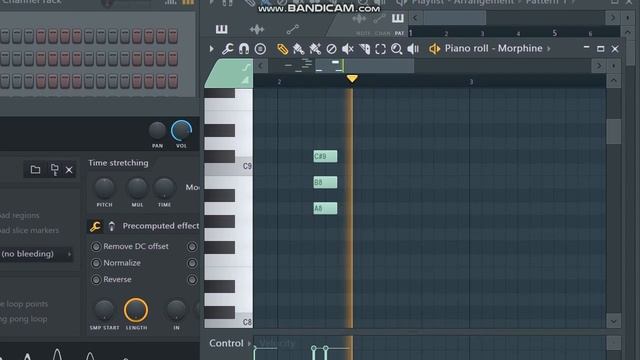
Task: Switch to the PAT tab in playlist
Action: coord(399,33)
